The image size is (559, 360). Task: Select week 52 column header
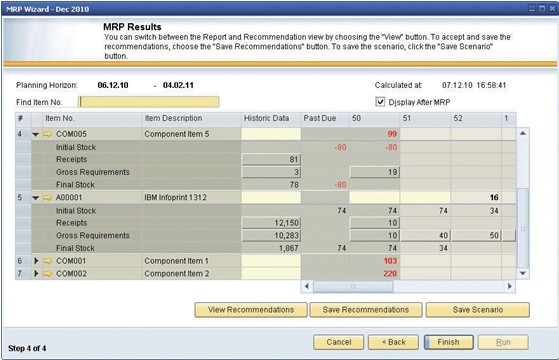point(476,118)
